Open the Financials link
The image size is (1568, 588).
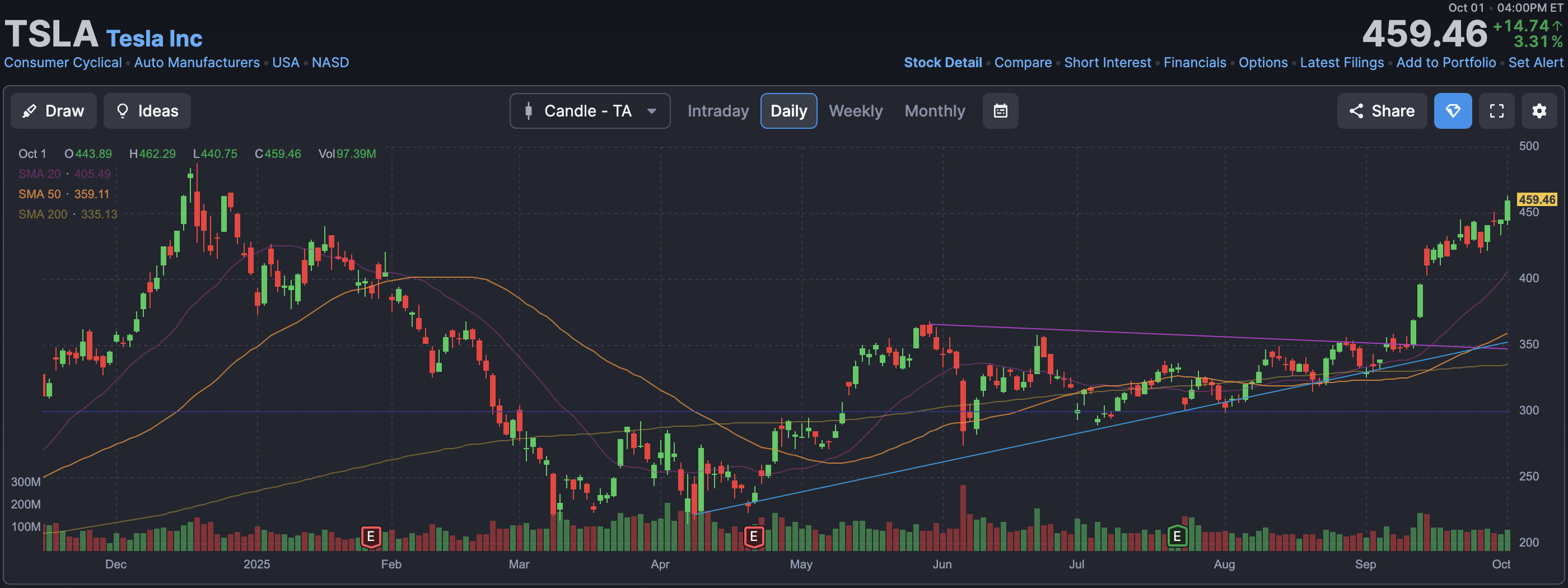pos(1194,63)
